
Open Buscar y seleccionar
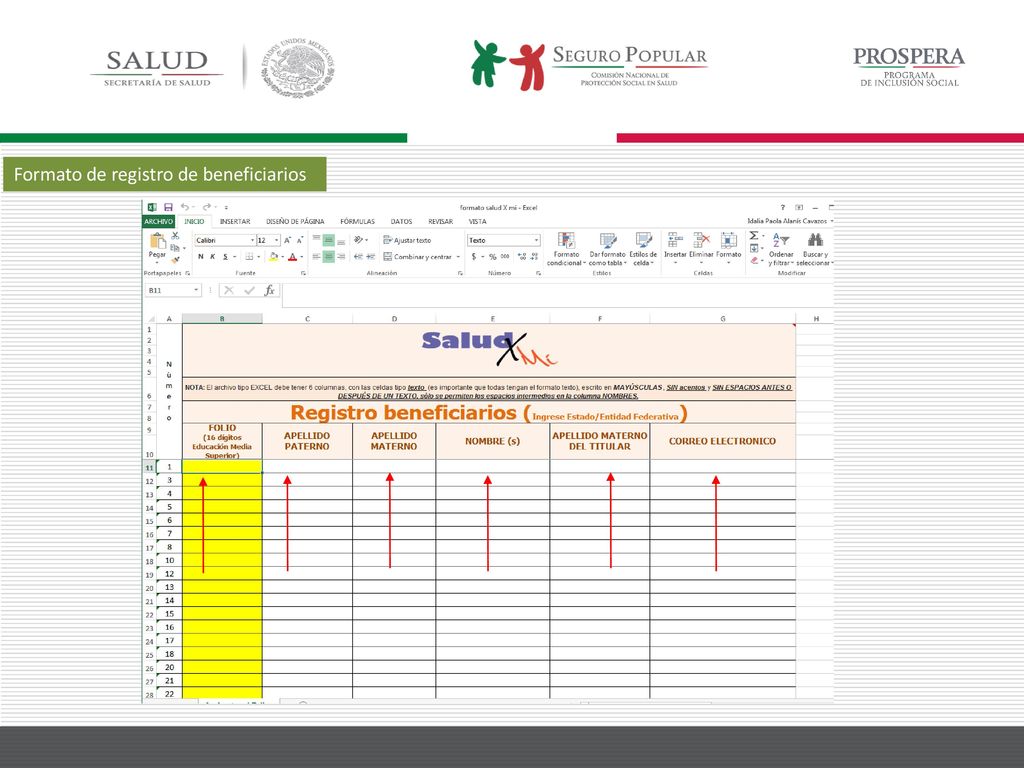(815, 249)
